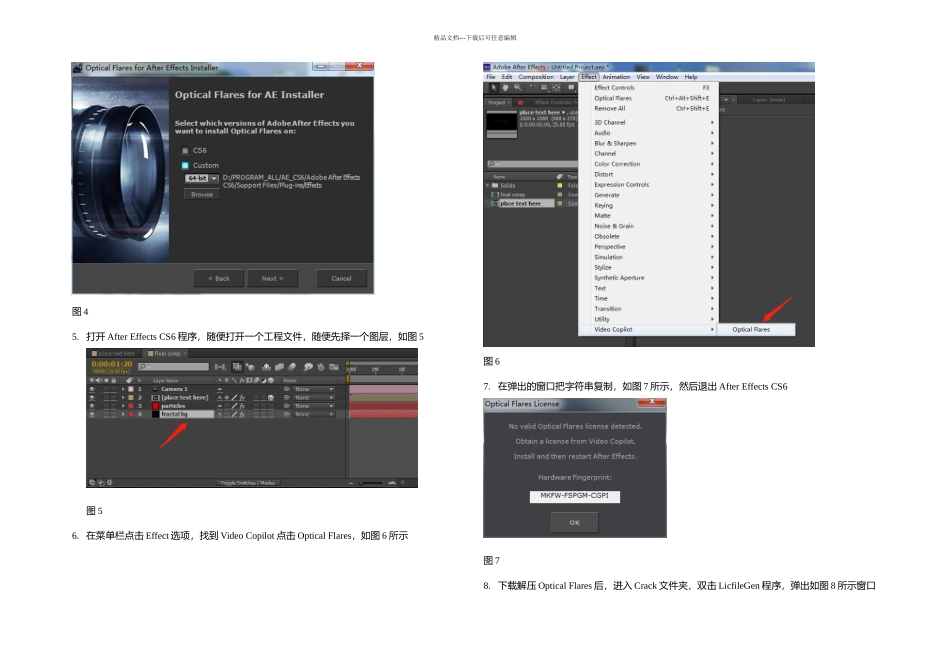
Task: Click the zoom-in mountain icon on timeline
Action: click(392, 483)
